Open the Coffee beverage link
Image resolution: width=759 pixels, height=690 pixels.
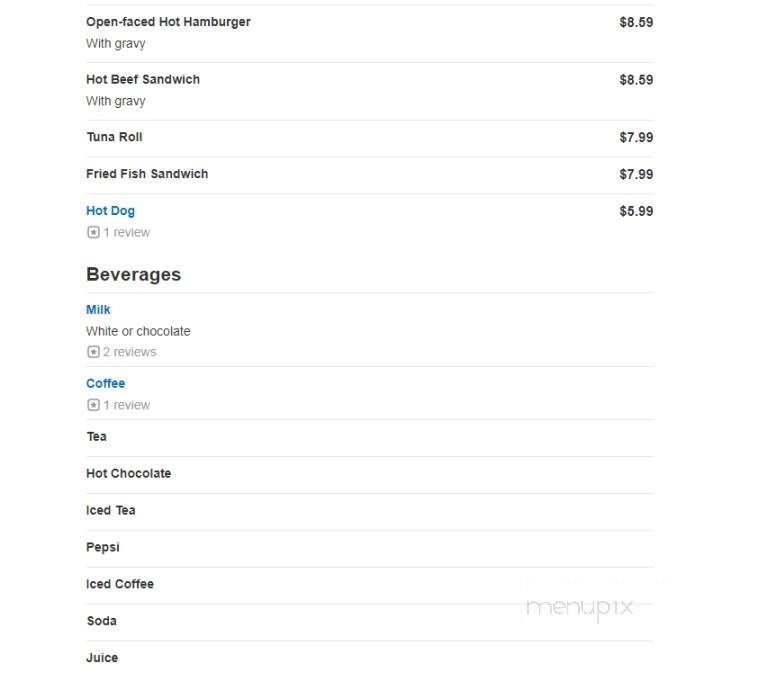coord(106,383)
